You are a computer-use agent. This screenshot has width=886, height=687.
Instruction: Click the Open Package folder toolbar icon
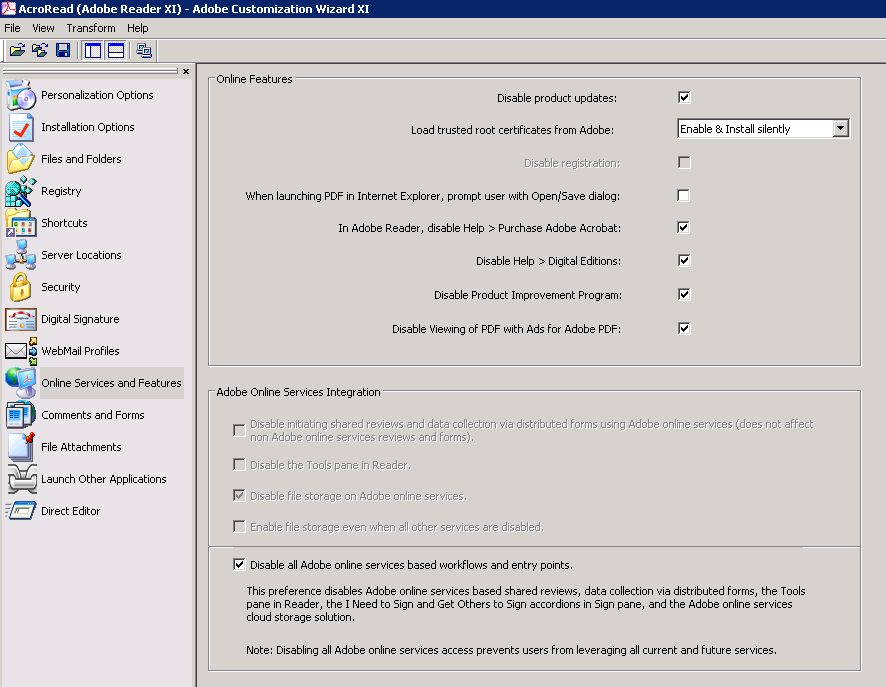(17, 50)
